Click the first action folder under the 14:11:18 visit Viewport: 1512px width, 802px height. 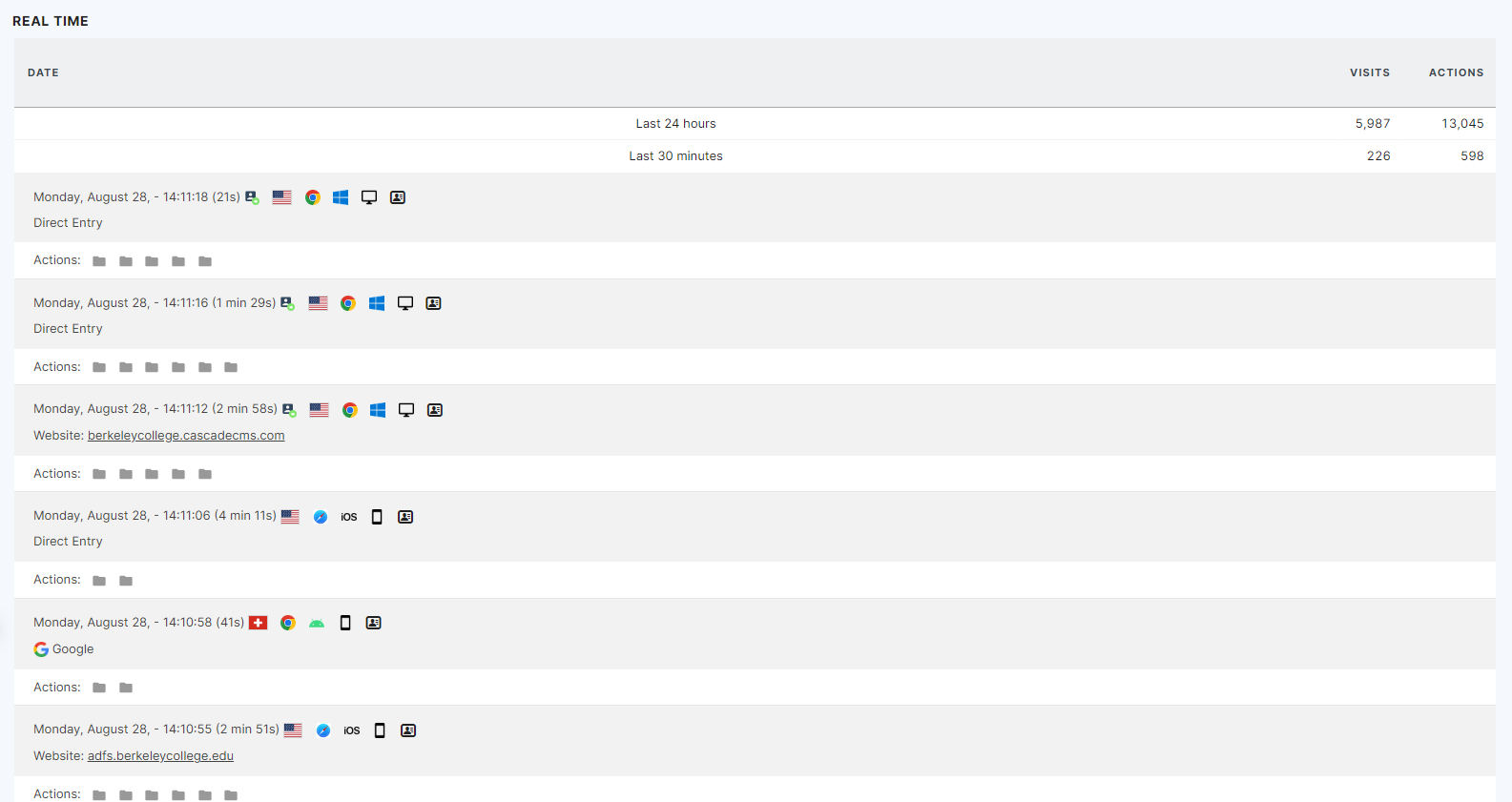(x=99, y=261)
